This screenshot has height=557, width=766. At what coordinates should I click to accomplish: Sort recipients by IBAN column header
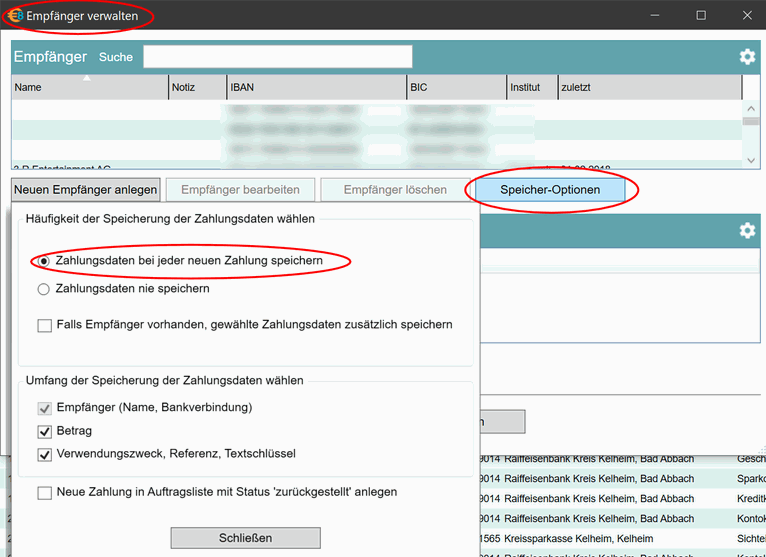[316, 88]
